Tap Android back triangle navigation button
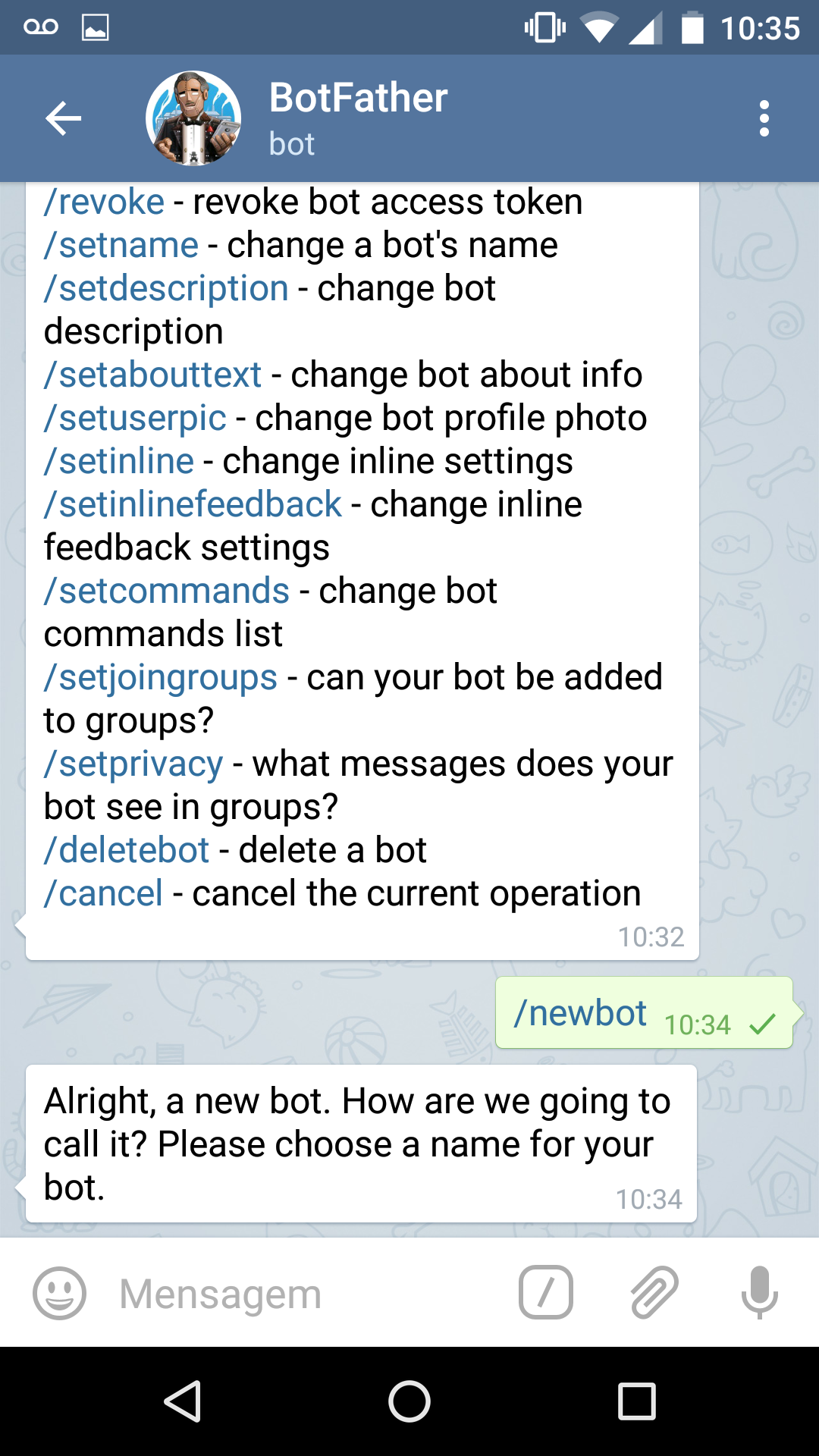The image size is (819, 1456). pyautogui.click(x=183, y=1401)
